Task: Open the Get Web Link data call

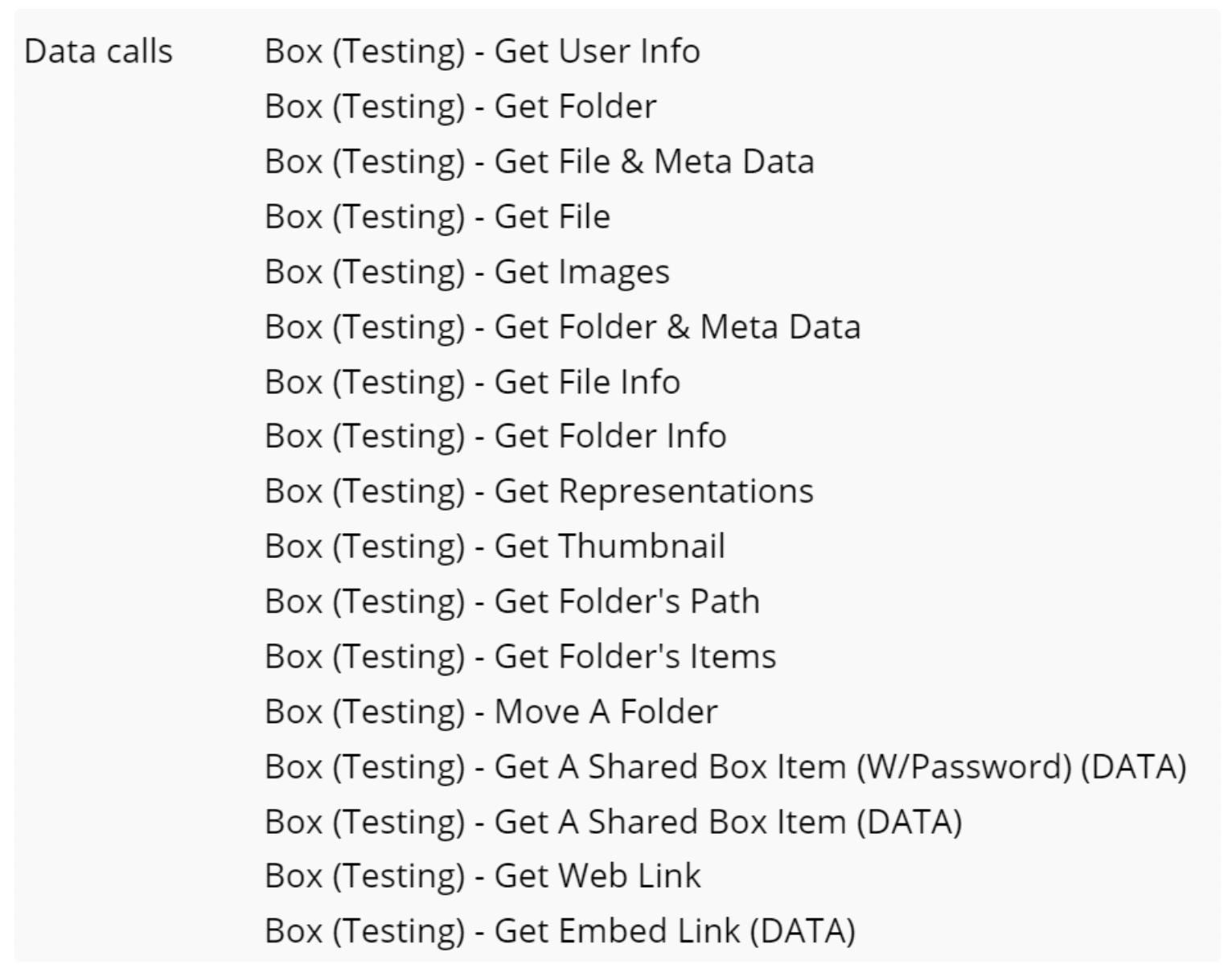Action: (x=483, y=876)
